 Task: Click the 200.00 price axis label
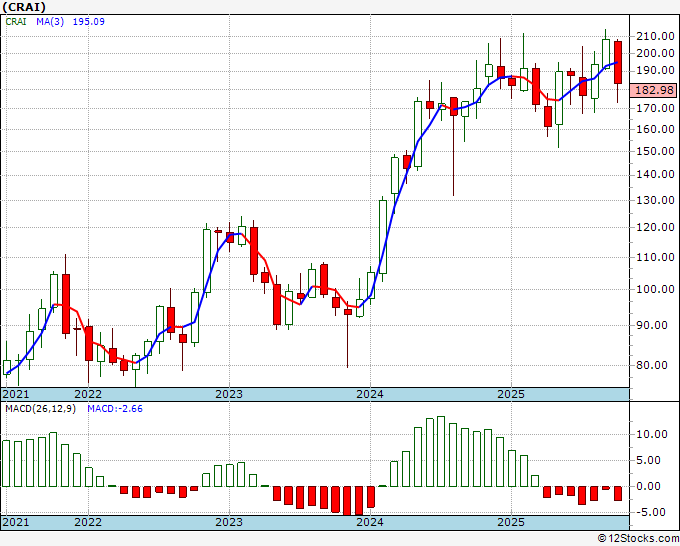tap(655, 53)
